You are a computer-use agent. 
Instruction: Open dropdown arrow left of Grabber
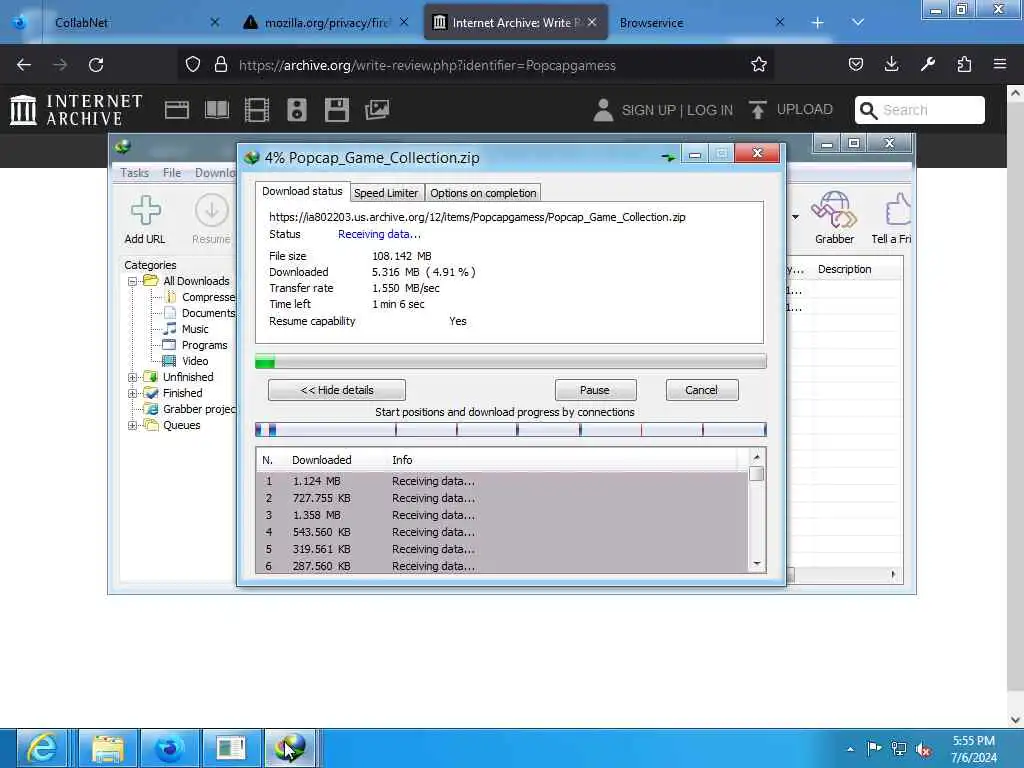click(795, 217)
